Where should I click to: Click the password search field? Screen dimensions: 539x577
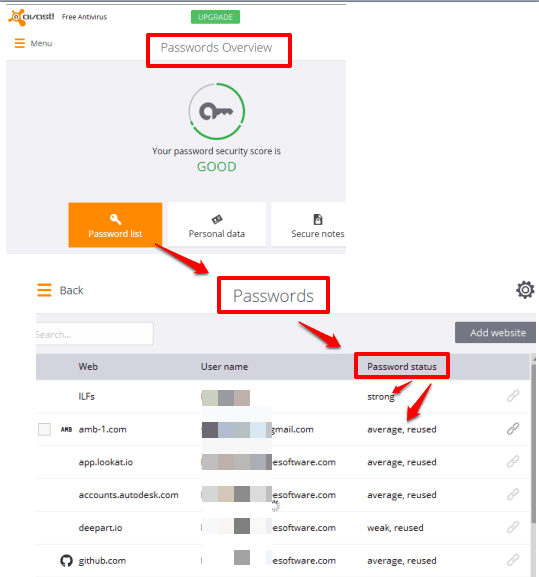coord(95,334)
